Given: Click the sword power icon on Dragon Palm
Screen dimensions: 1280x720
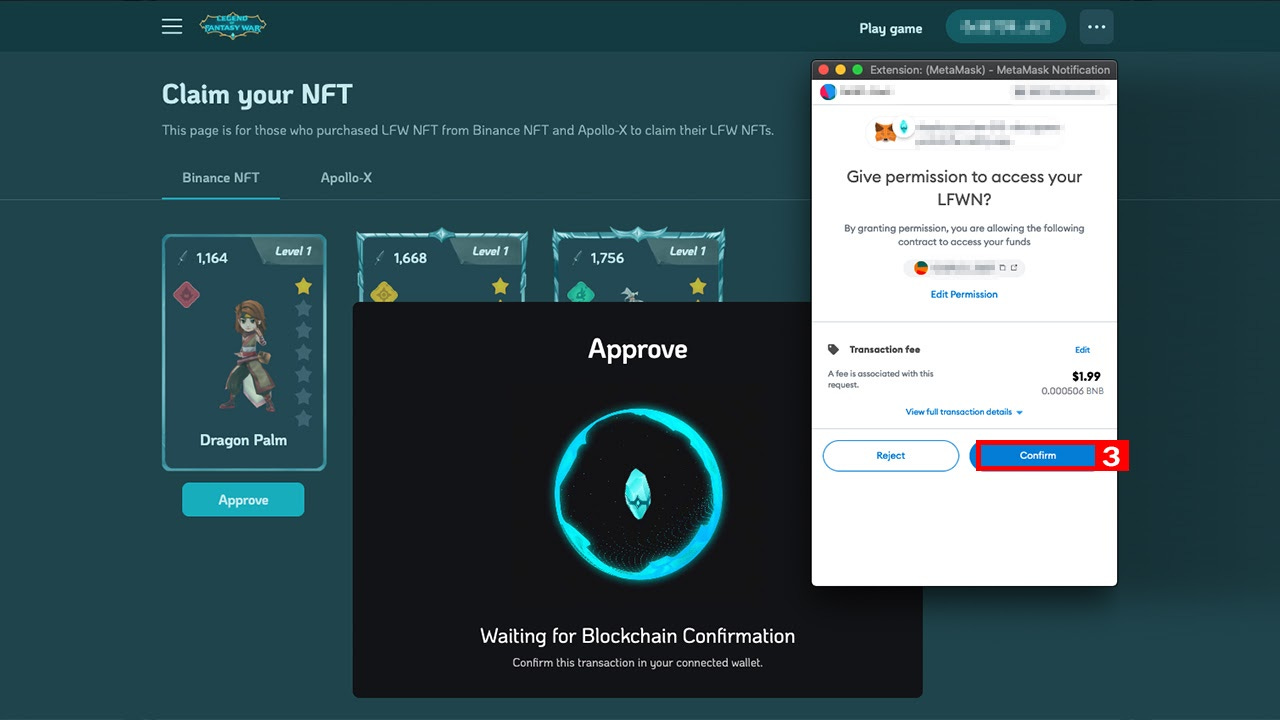Looking at the screenshot, I should click(x=182, y=258).
